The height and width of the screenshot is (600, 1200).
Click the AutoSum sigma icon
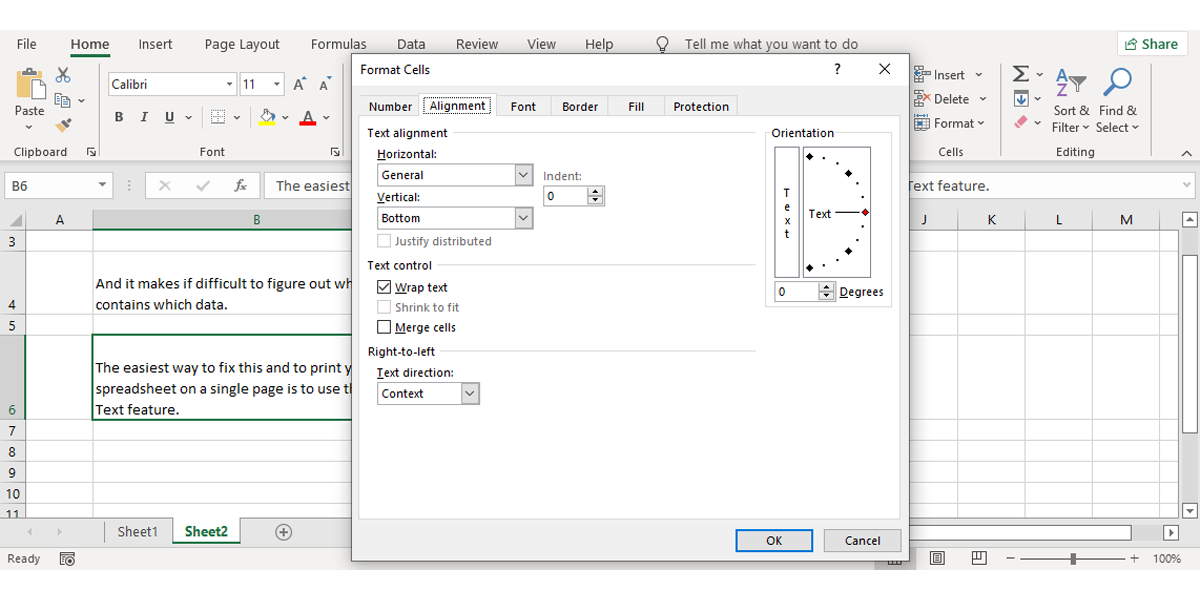point(1021,74)
